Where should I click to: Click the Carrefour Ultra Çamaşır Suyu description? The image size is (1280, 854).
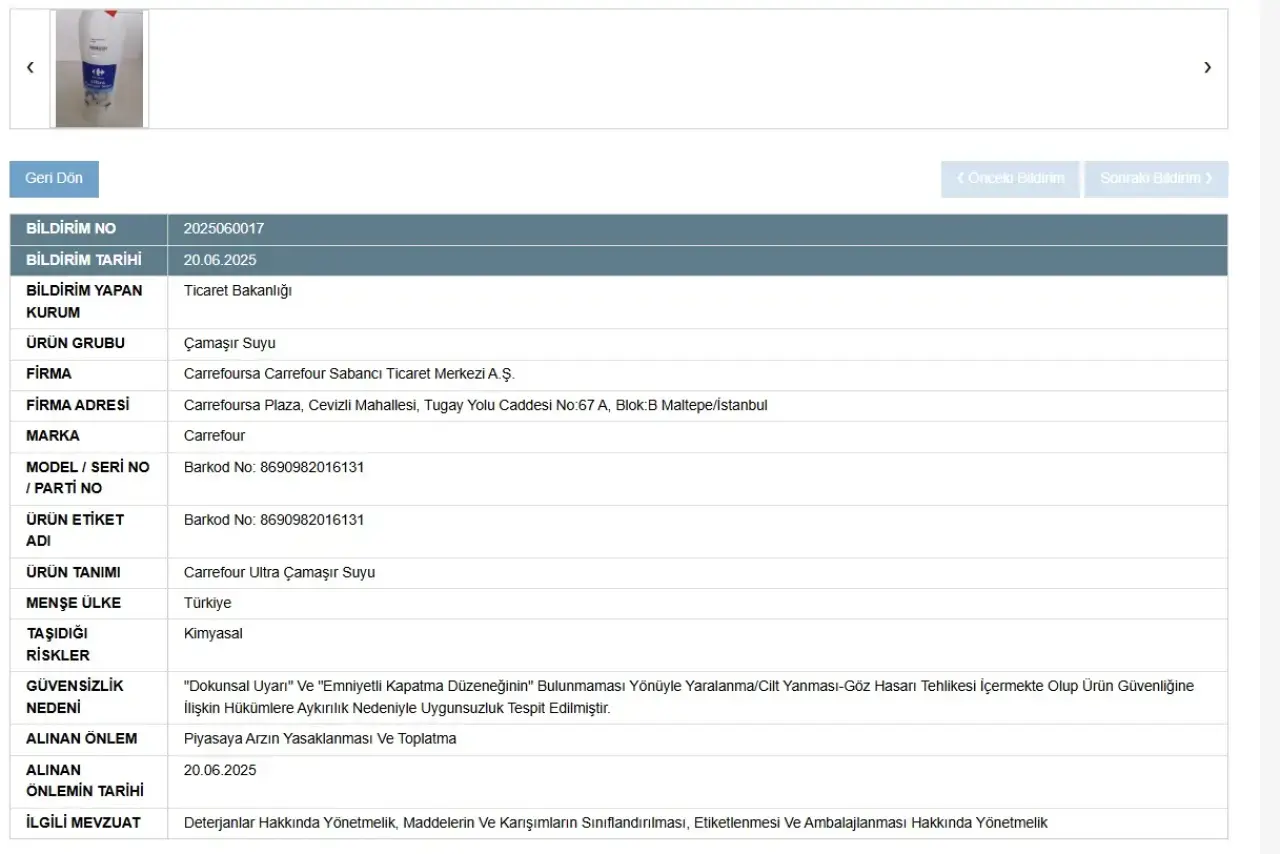(x=280, y=573)
